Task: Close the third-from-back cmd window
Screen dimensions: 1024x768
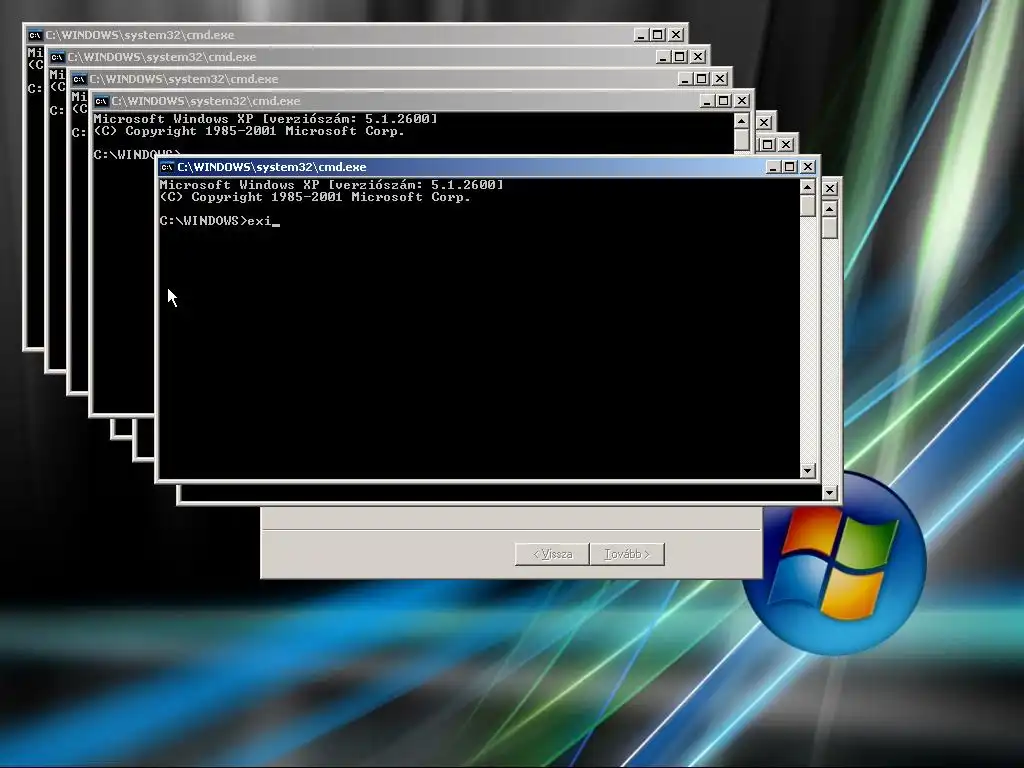Action: pos(720,80)
